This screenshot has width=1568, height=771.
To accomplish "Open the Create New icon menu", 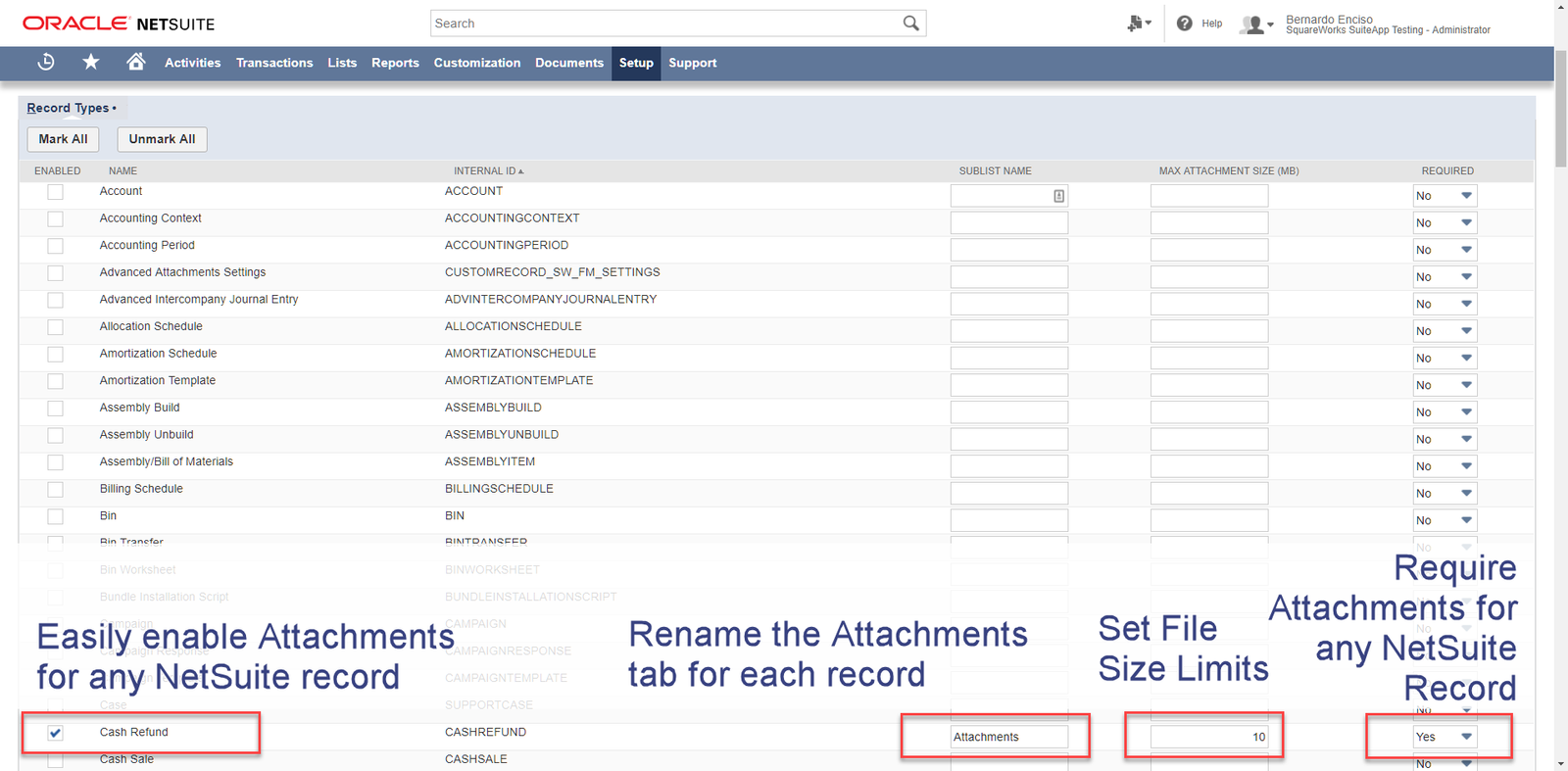I will coord(1139,24).
